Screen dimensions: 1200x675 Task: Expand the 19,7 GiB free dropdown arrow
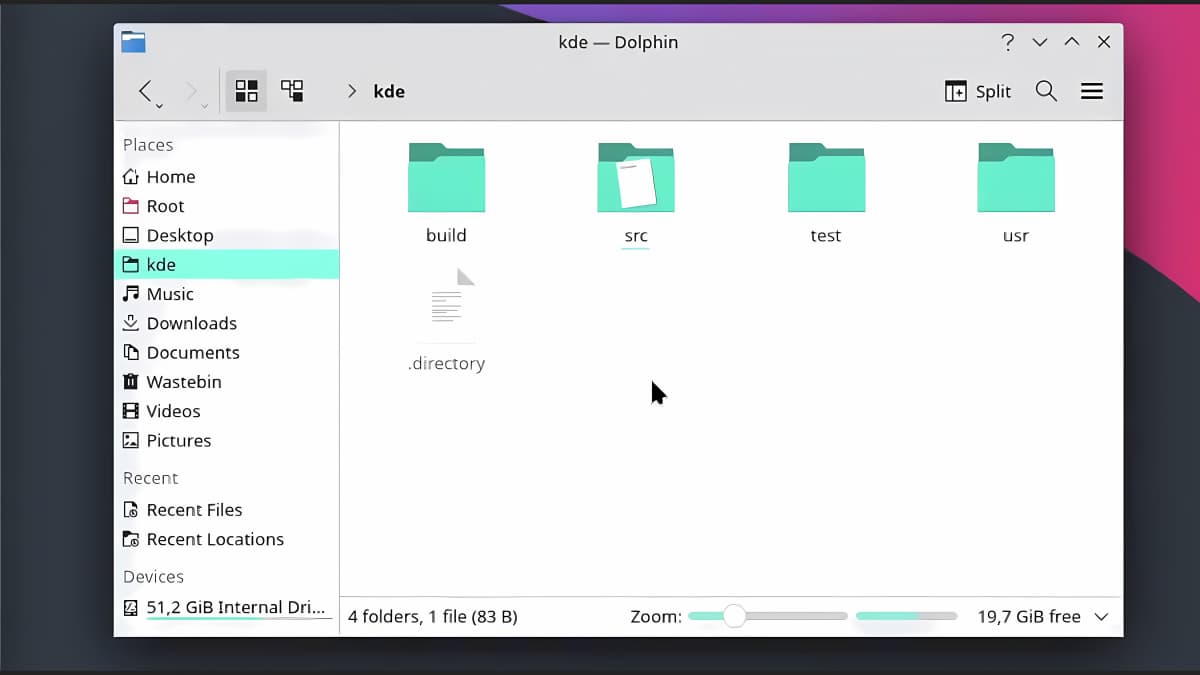point(1102,617)
